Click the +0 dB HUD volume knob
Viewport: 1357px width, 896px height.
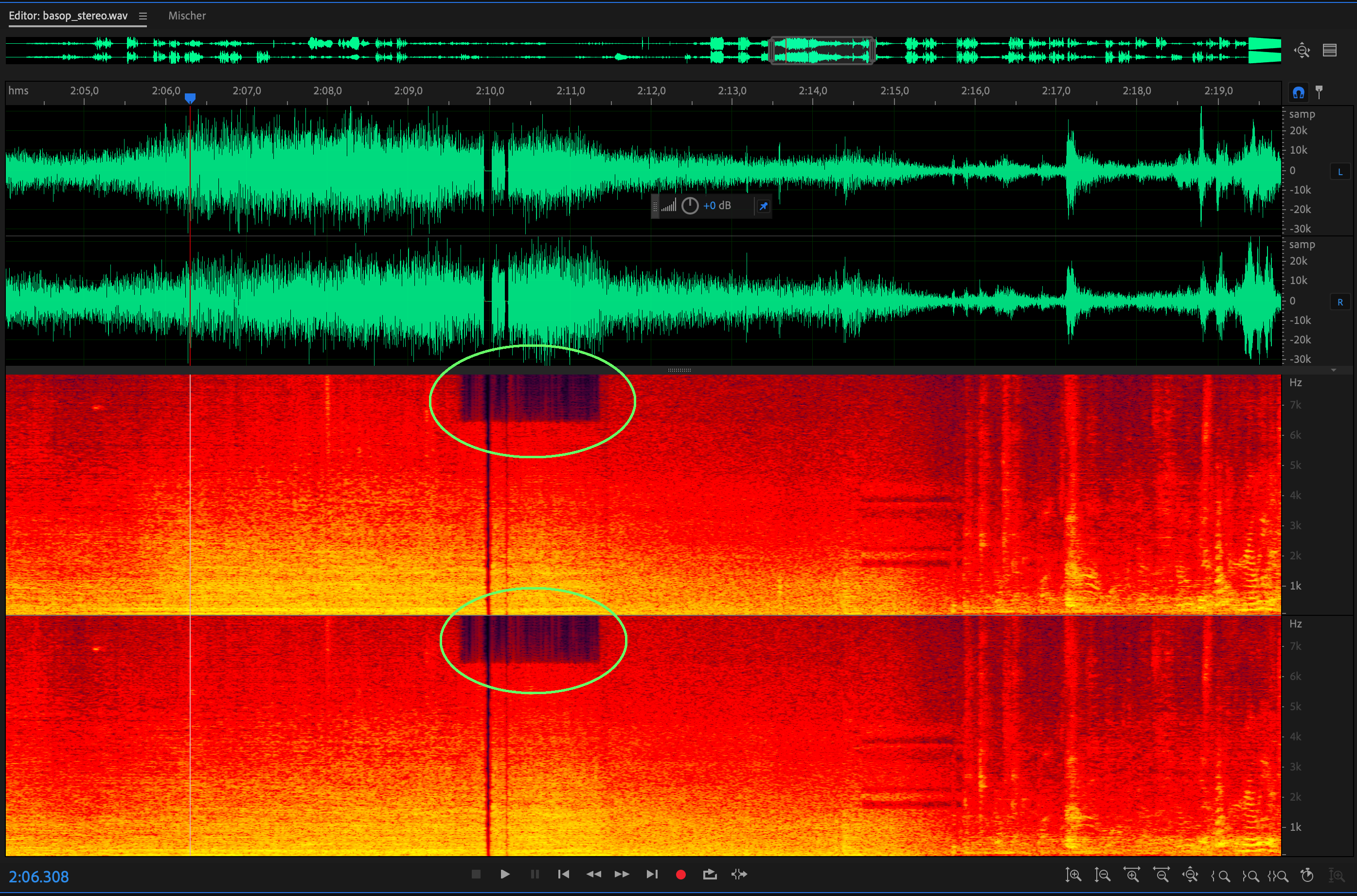tap(690, 206)
